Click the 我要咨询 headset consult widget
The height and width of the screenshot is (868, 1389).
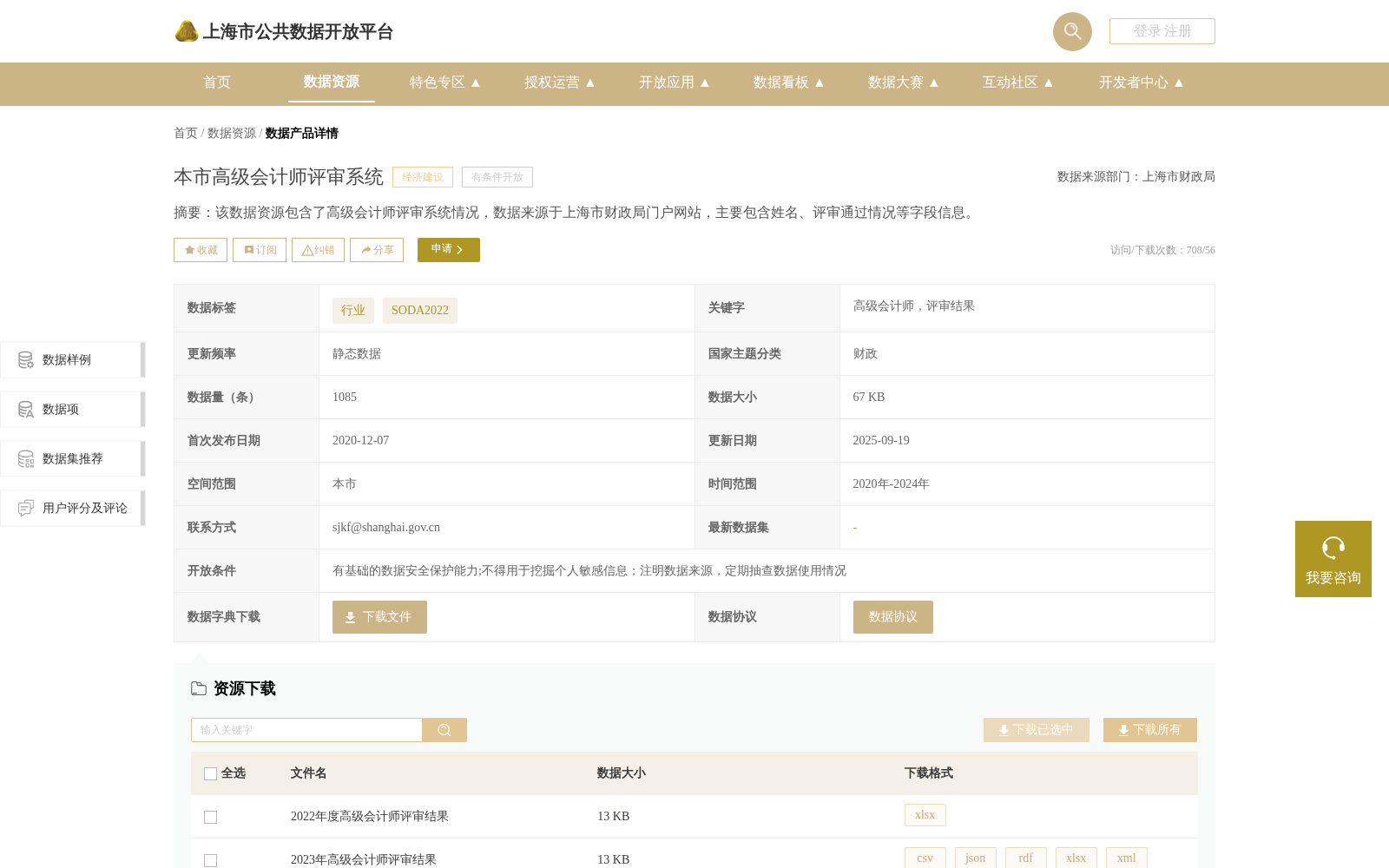[x=1333, y=559]
